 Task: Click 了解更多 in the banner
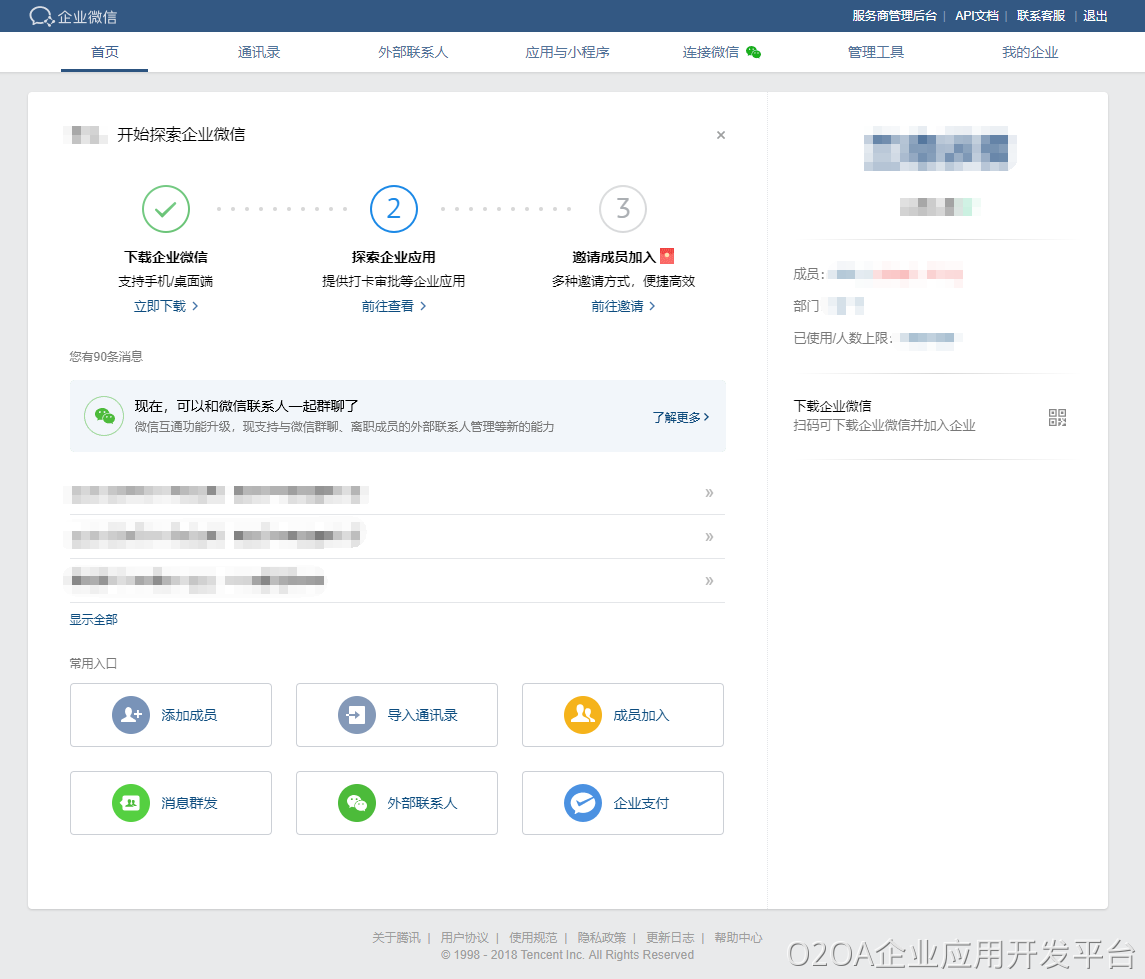(681, 417)
